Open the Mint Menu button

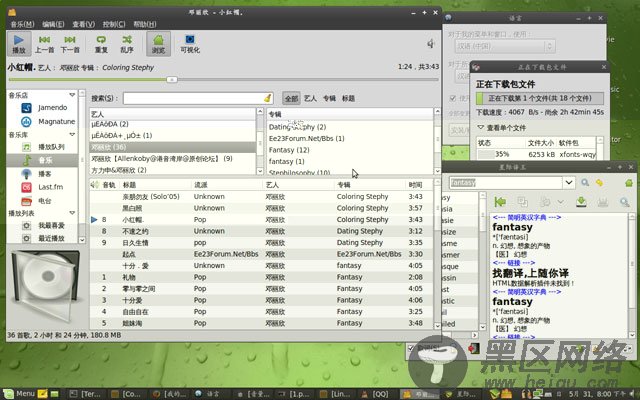coord(19,394)
